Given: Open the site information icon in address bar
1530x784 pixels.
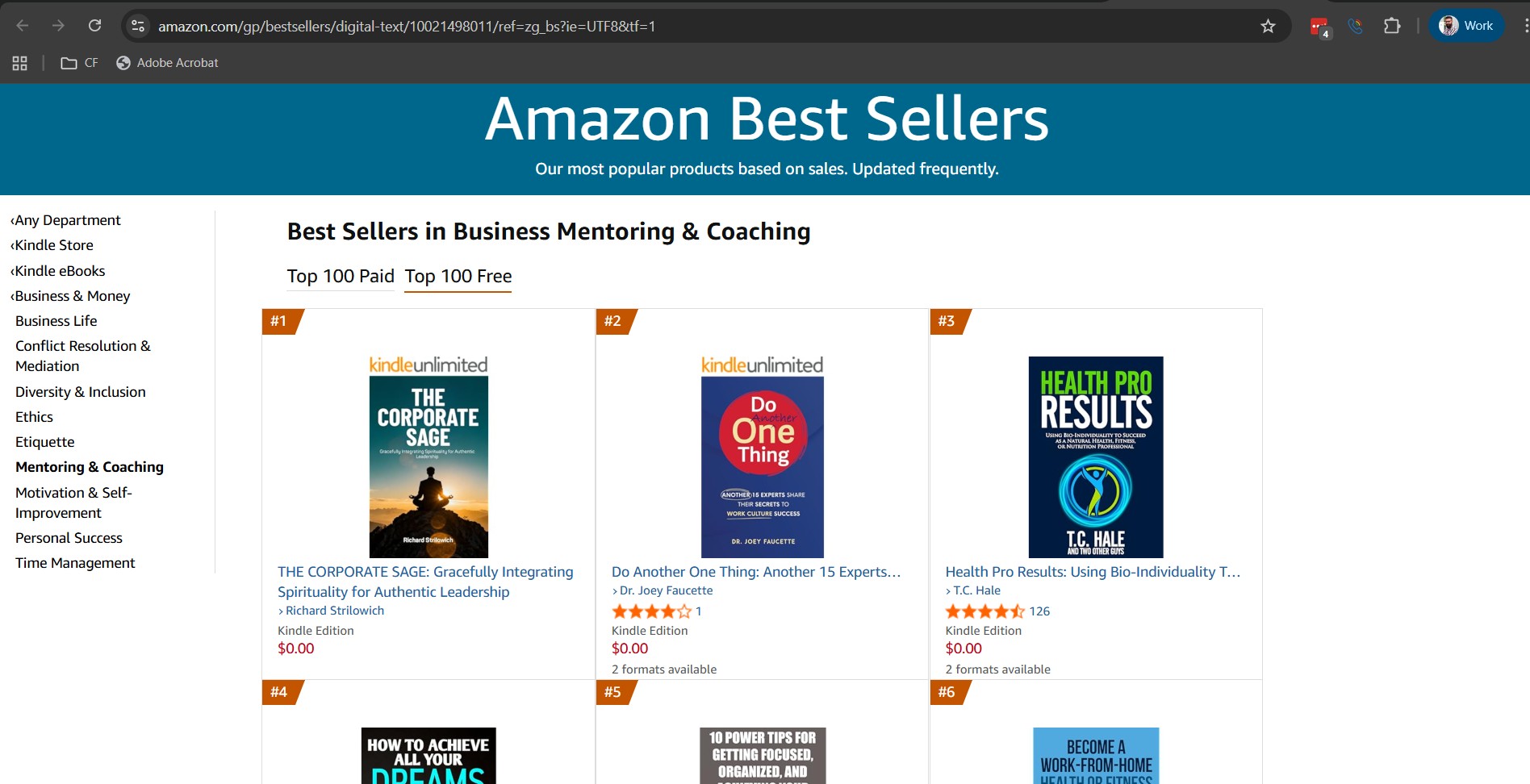Looking at the screenshot, I should coord(138,26).
